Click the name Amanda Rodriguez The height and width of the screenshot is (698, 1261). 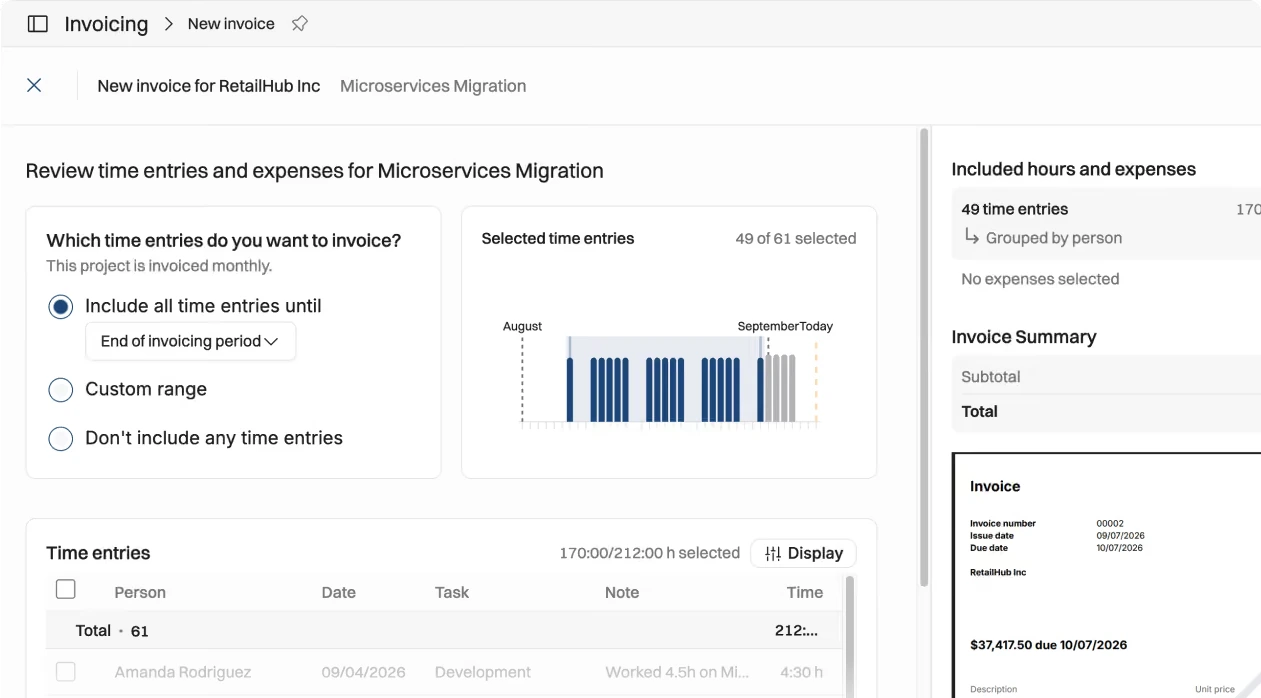pos(183,672)
